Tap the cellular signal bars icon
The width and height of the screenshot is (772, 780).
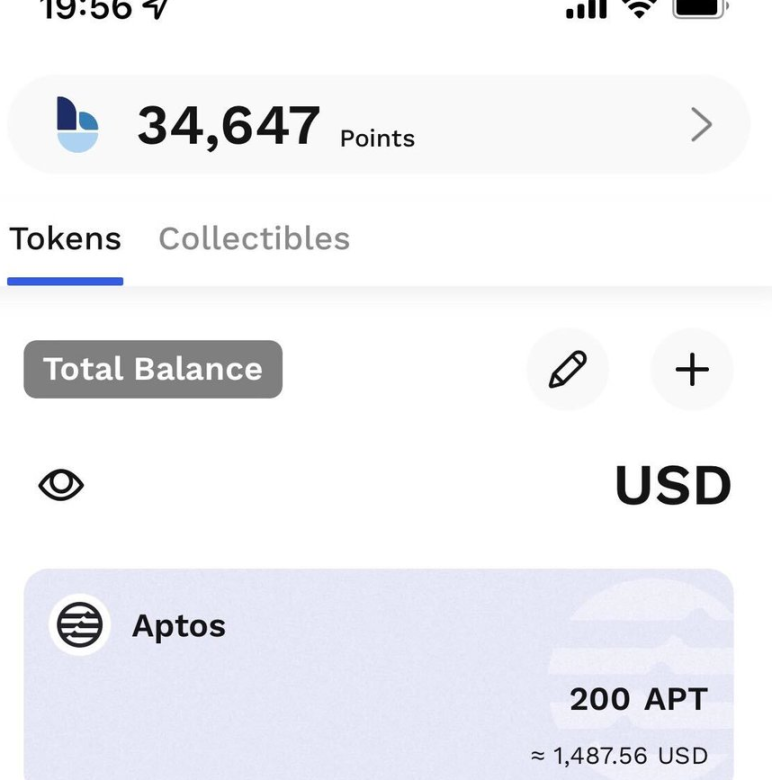click(586, 10)
